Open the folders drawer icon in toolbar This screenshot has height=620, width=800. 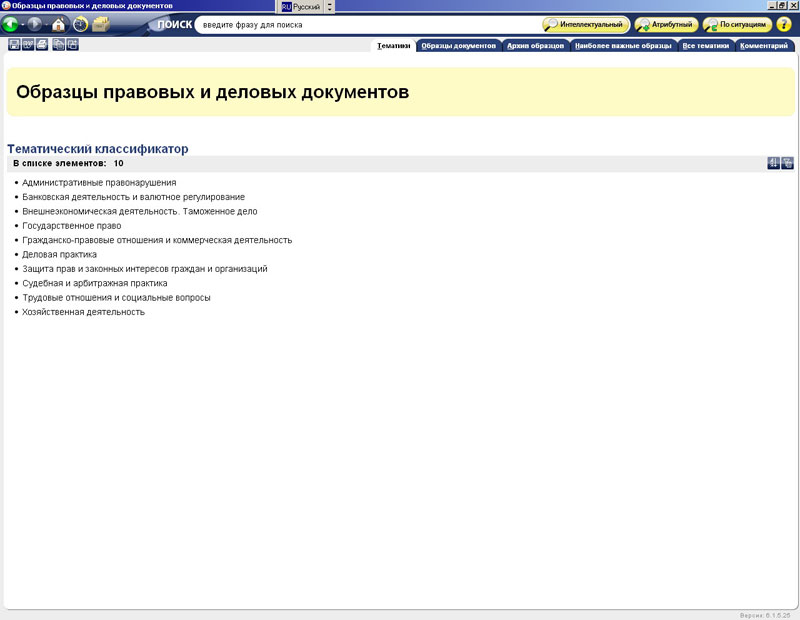pos(101,25)
